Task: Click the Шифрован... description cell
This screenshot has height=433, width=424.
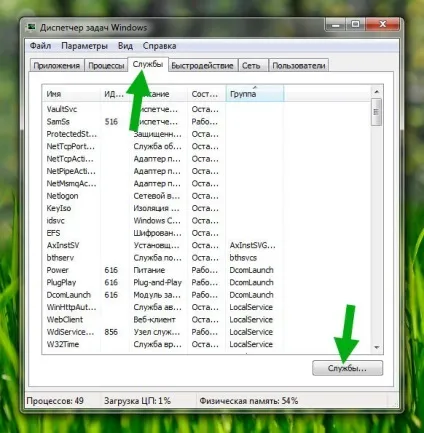Action: click(158, 233)
